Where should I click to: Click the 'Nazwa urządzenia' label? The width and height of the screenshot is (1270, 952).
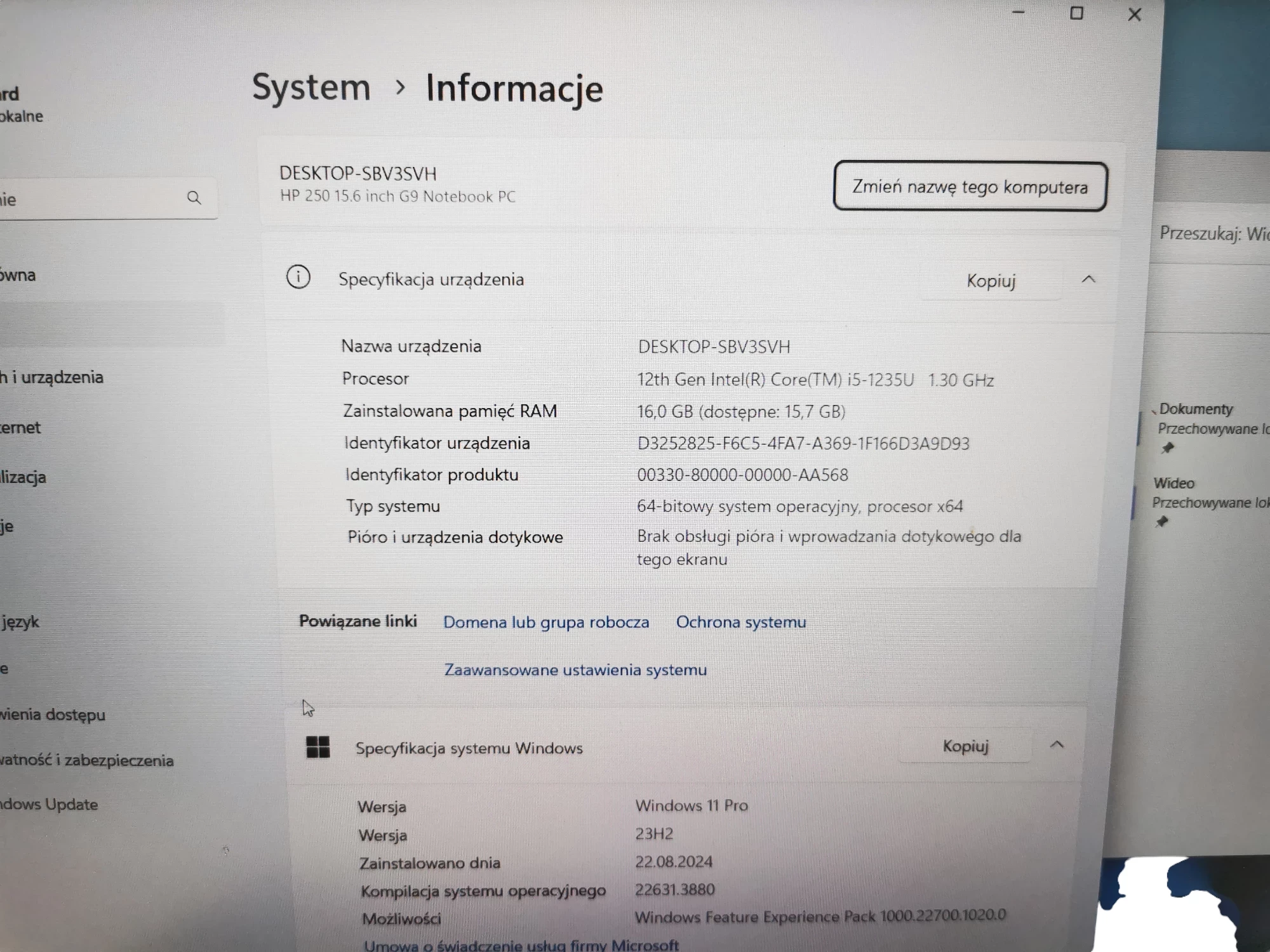(411, 346)
